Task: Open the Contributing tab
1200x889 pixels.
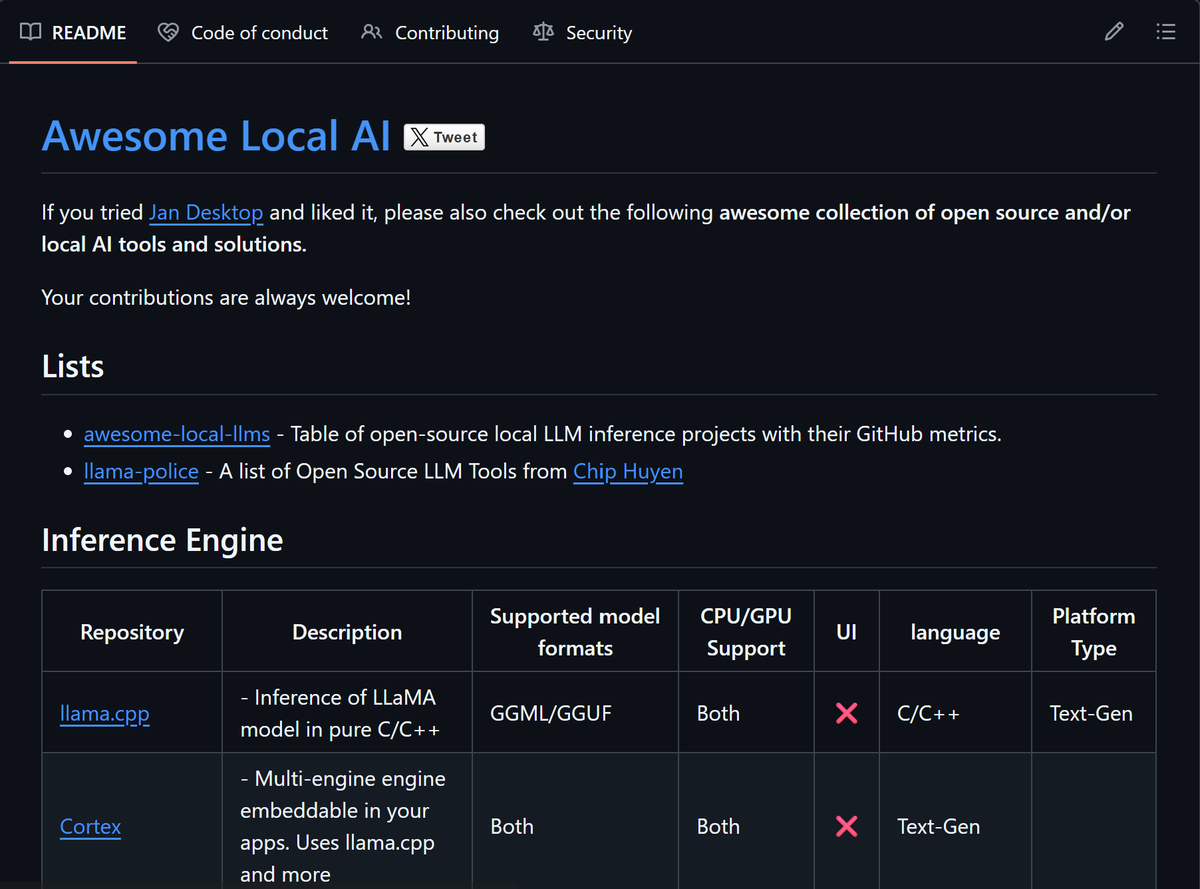Action: [430, 32]
